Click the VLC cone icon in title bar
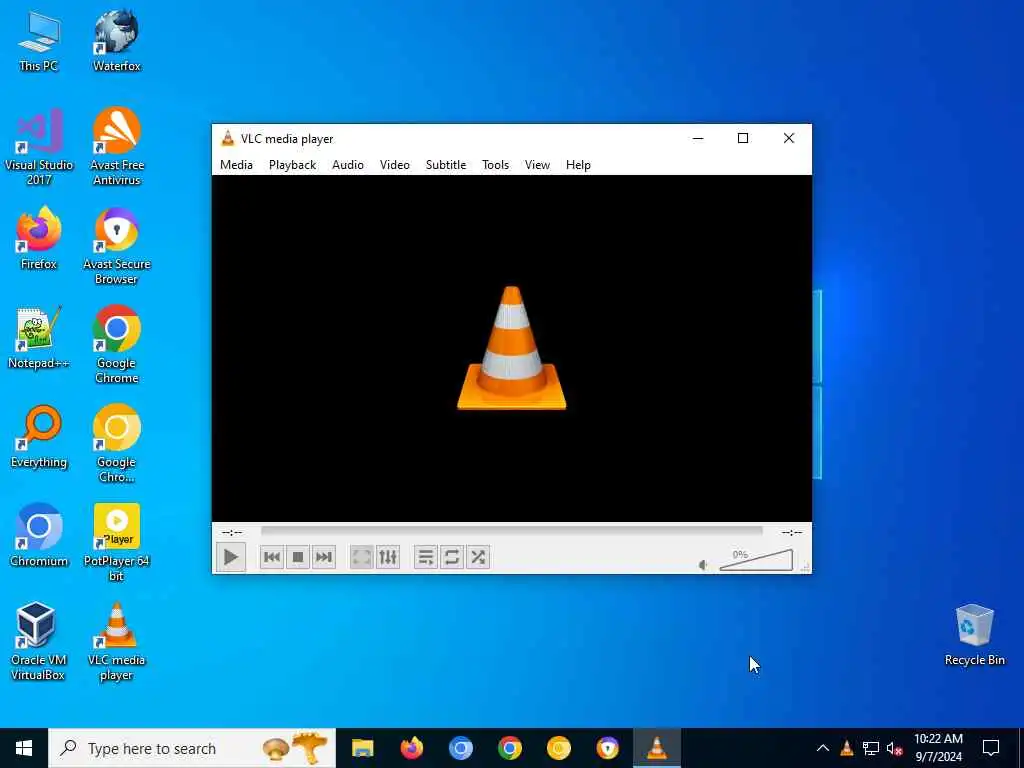1024x768 pixels. (228, 138)
